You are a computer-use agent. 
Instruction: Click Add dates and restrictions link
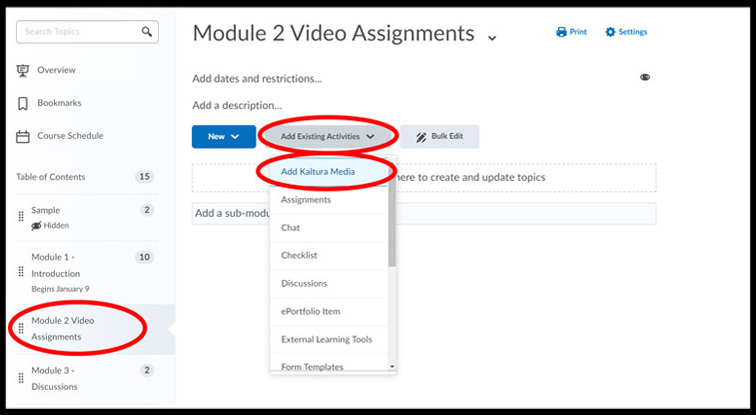257,78
